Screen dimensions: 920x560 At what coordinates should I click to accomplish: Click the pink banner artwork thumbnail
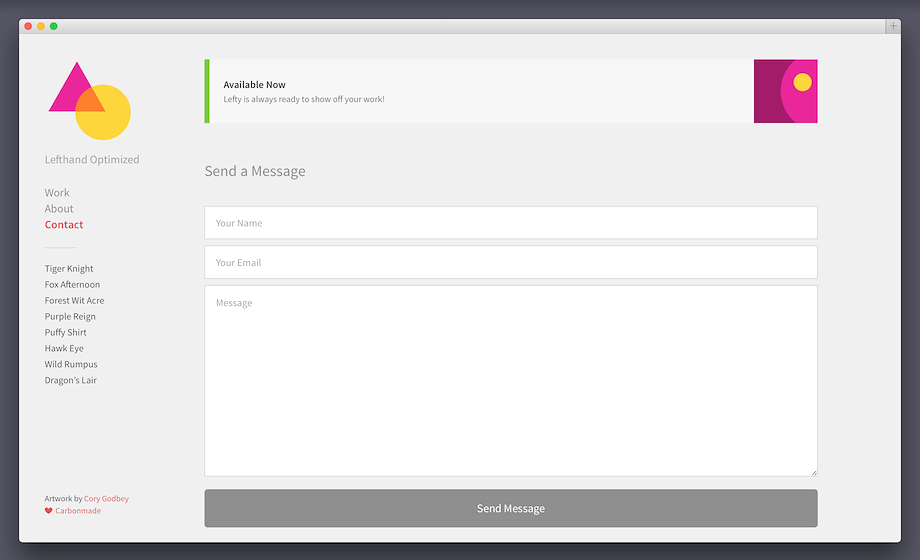click(785, 91)
